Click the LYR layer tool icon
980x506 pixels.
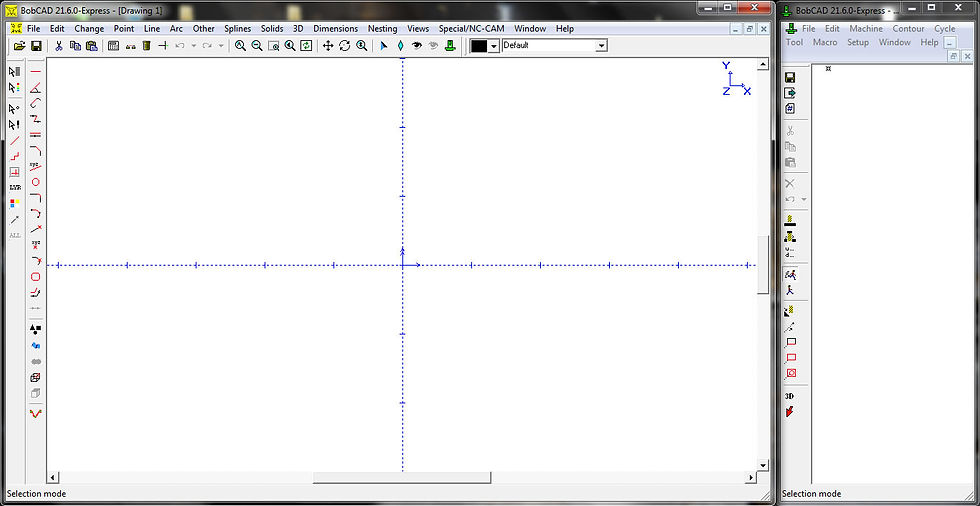point(14,187)
